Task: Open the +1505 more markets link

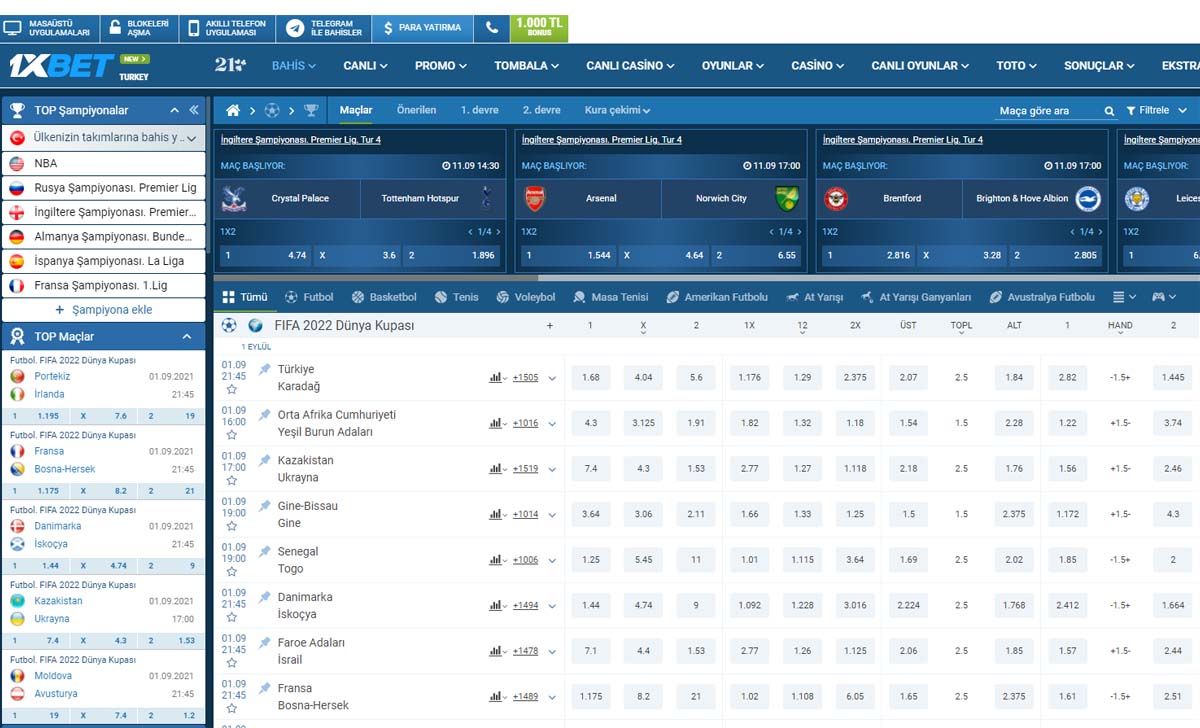Action: pyautogui.click(x=525, y=378)
